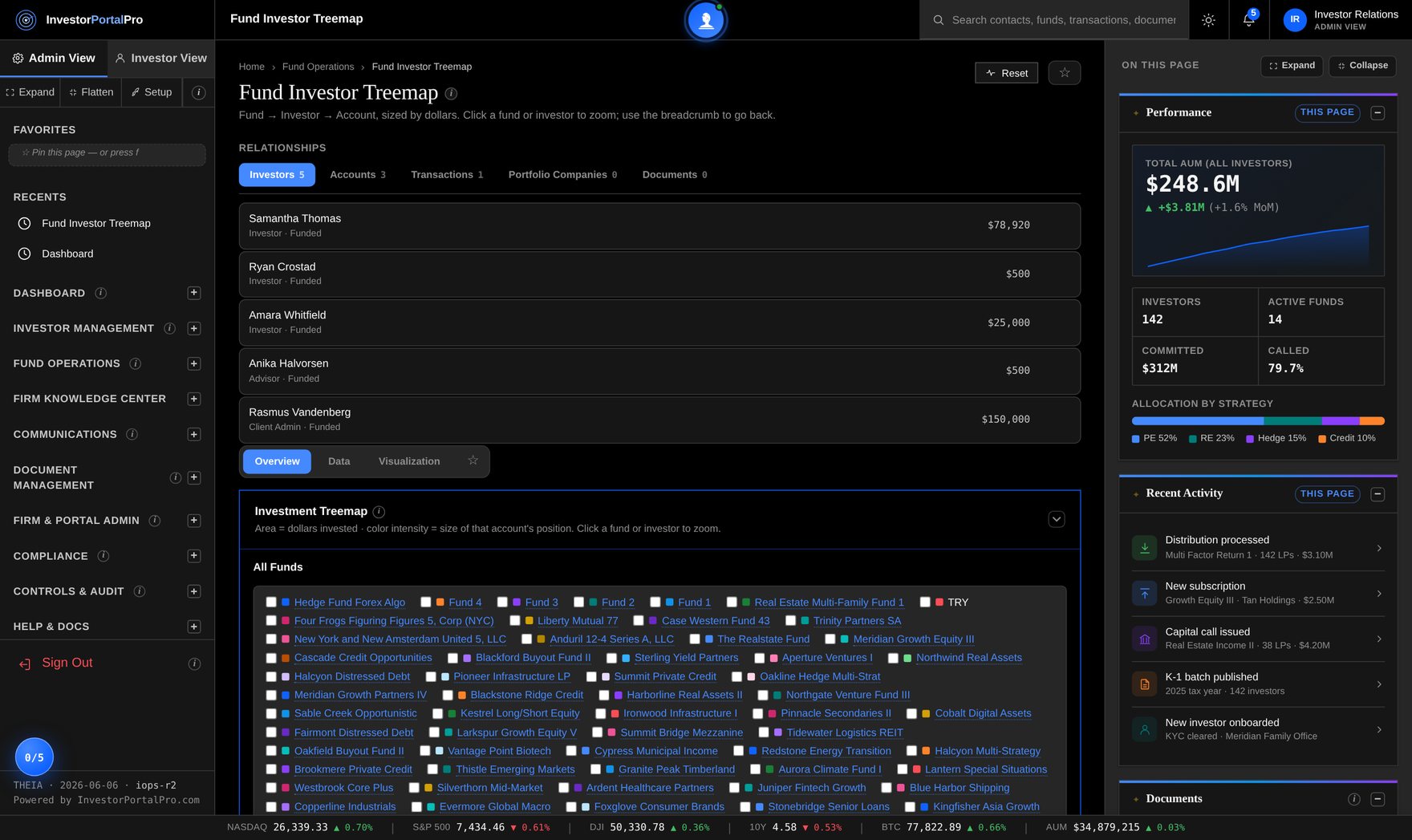Screen dimensions: 1412x840
Task: Check the Redstone Energy Transition checkbox
Action: 739,751
